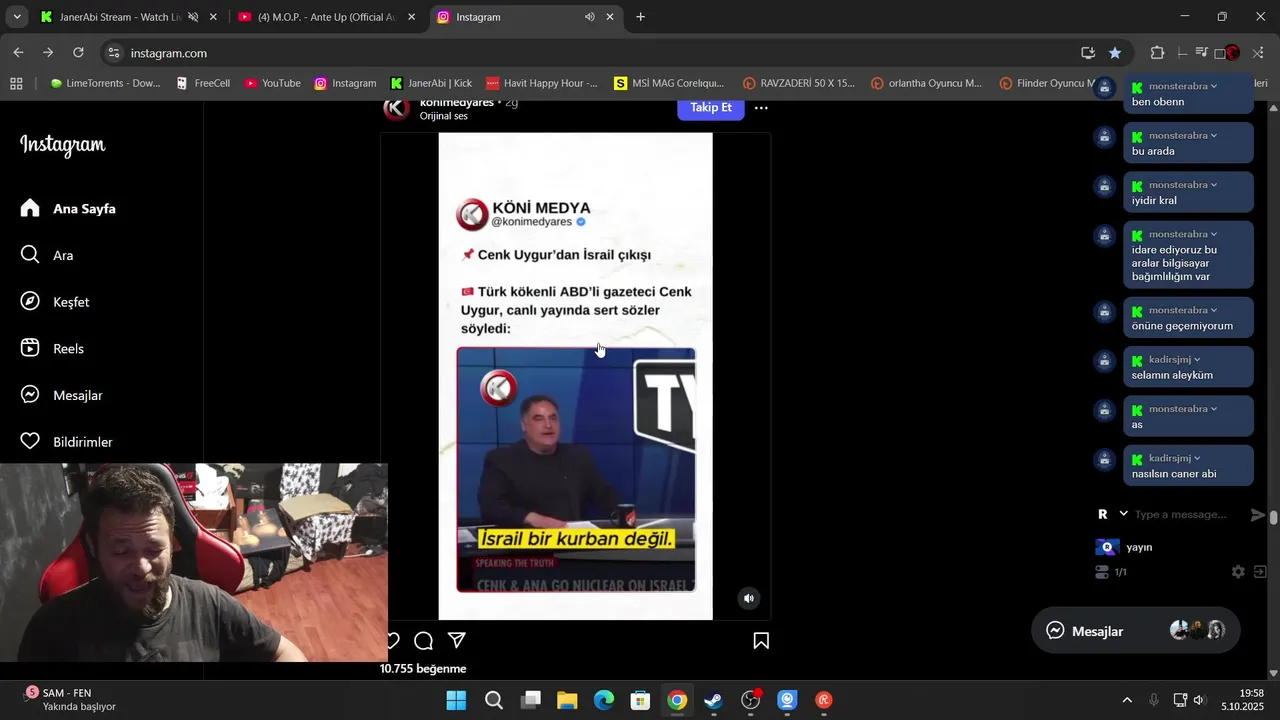Image resolution: width=1280 pixels, height=720 pixels.
Task: Expand monsterabra dropdown on 'bu arada' message
Action: point(1214,136)
